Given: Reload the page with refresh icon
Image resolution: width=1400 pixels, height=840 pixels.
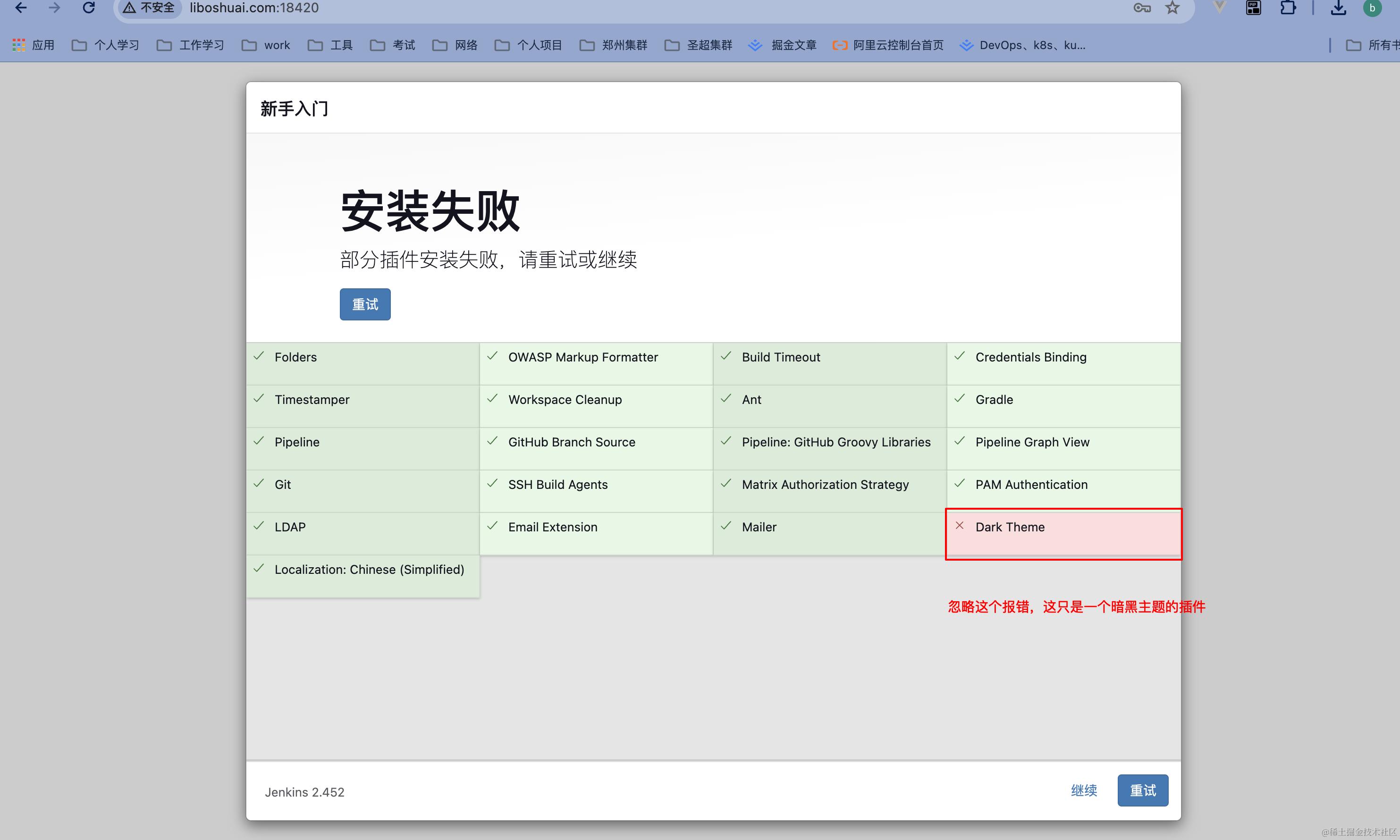Looking at the screenshot, I should coord(89,8).
